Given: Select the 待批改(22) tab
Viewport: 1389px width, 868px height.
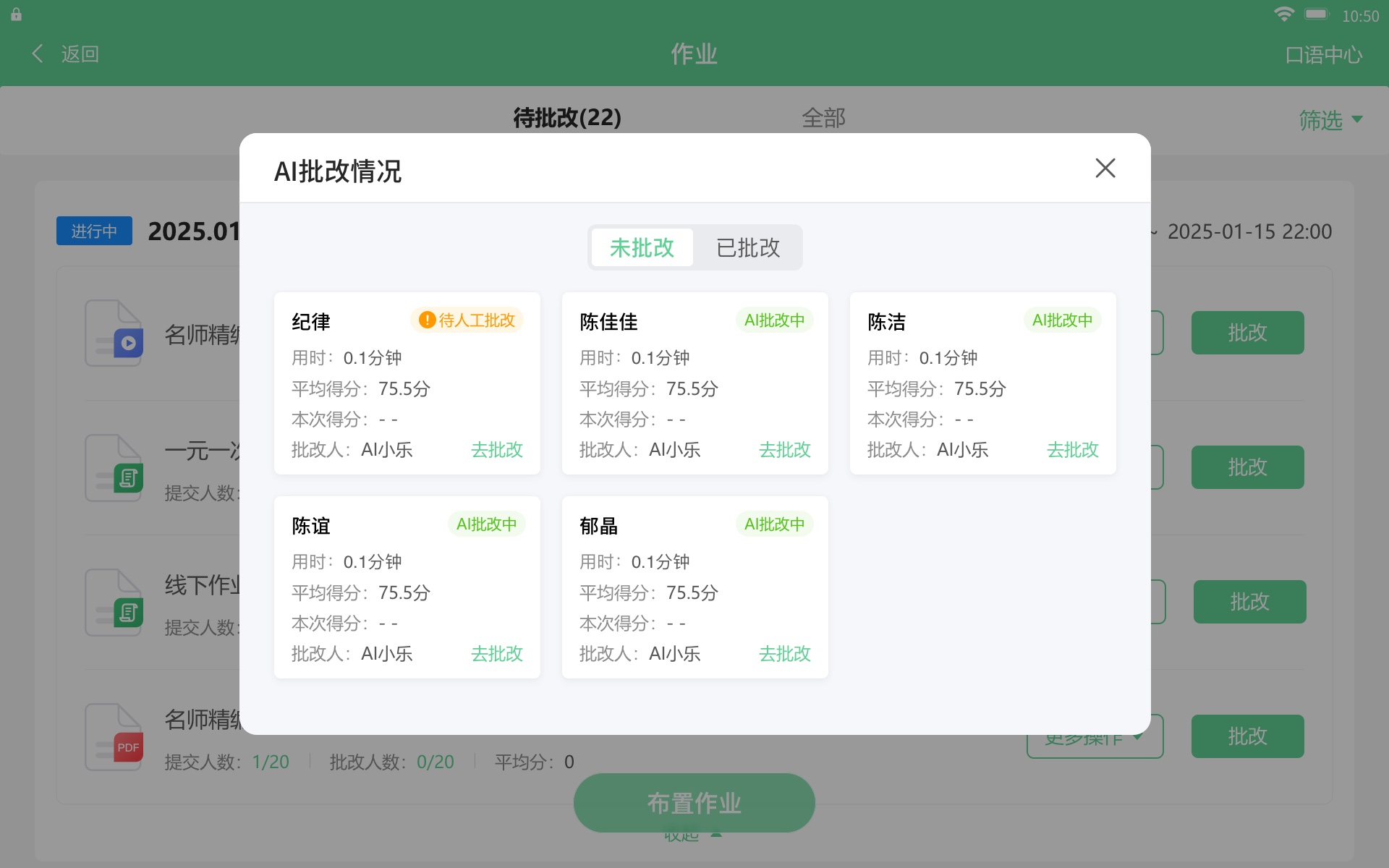Looking at the screenshot, I should 567,117.
